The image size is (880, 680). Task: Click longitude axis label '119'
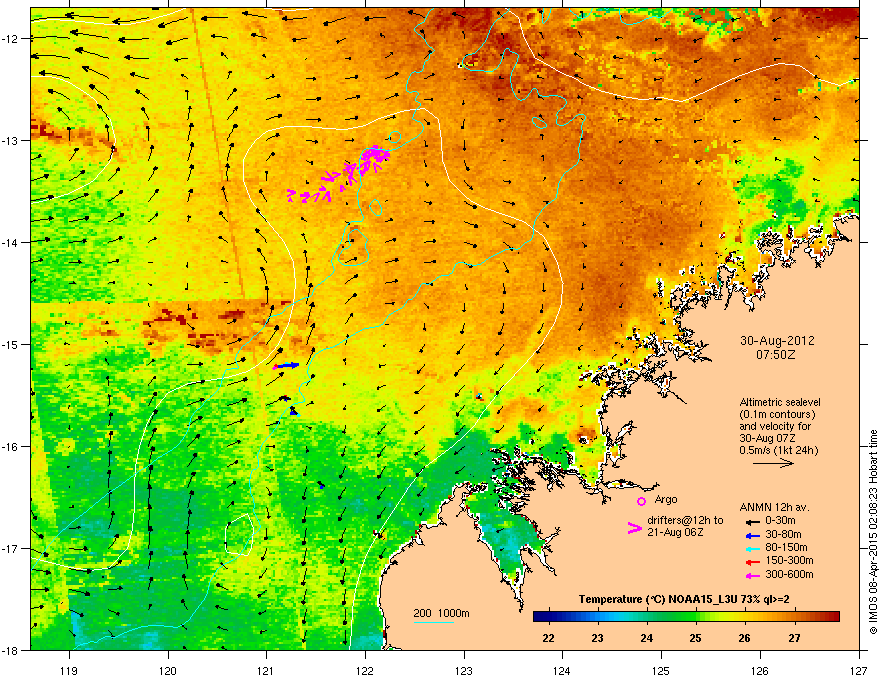point(68,671)
